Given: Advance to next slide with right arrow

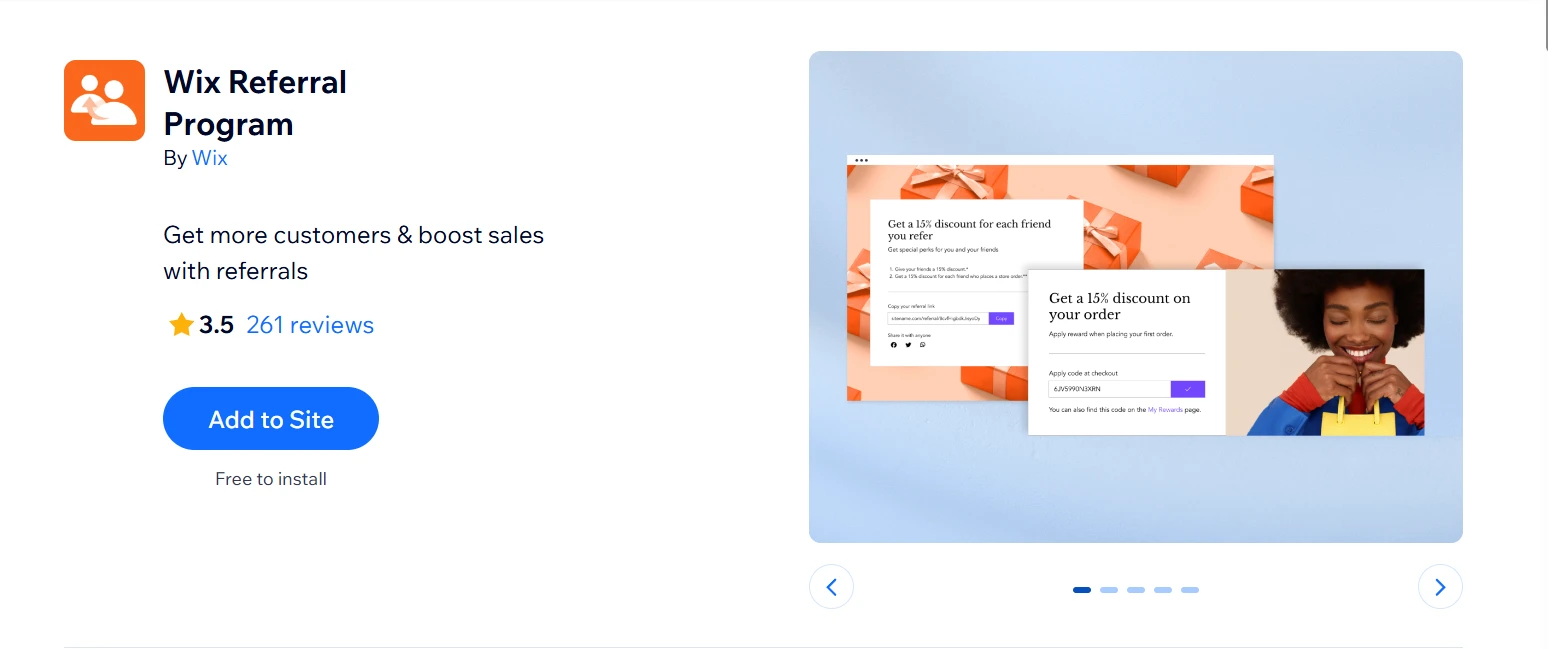Looking at the screenshot, I should tap(1440, 587).
